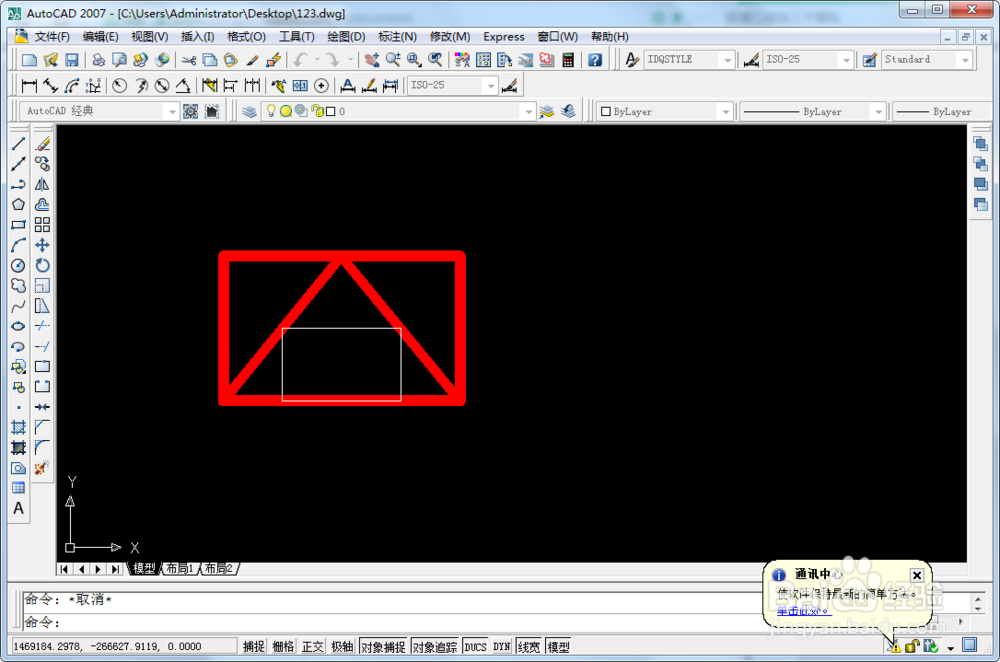The image size is (1000, 662).
Task: Toggle 对象捕捉 object snap
Action: [x=383, y=647]
